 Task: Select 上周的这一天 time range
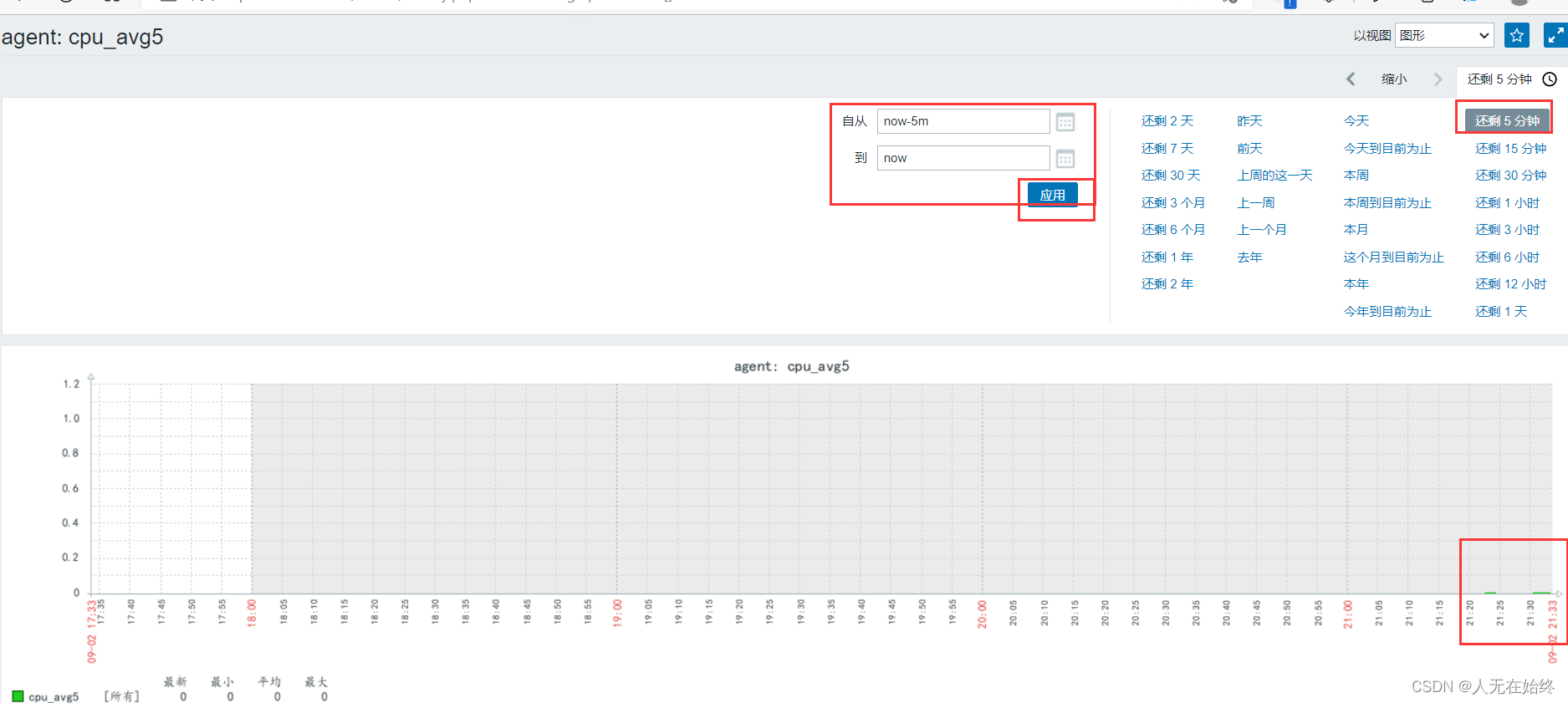coord(1274,175)
